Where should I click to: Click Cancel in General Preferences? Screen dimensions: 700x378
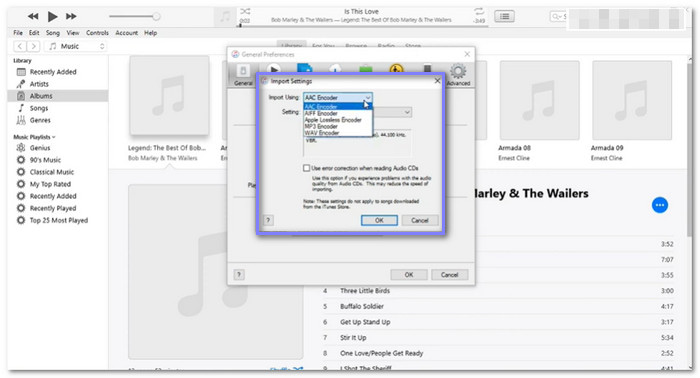click(x=450, y=274)
